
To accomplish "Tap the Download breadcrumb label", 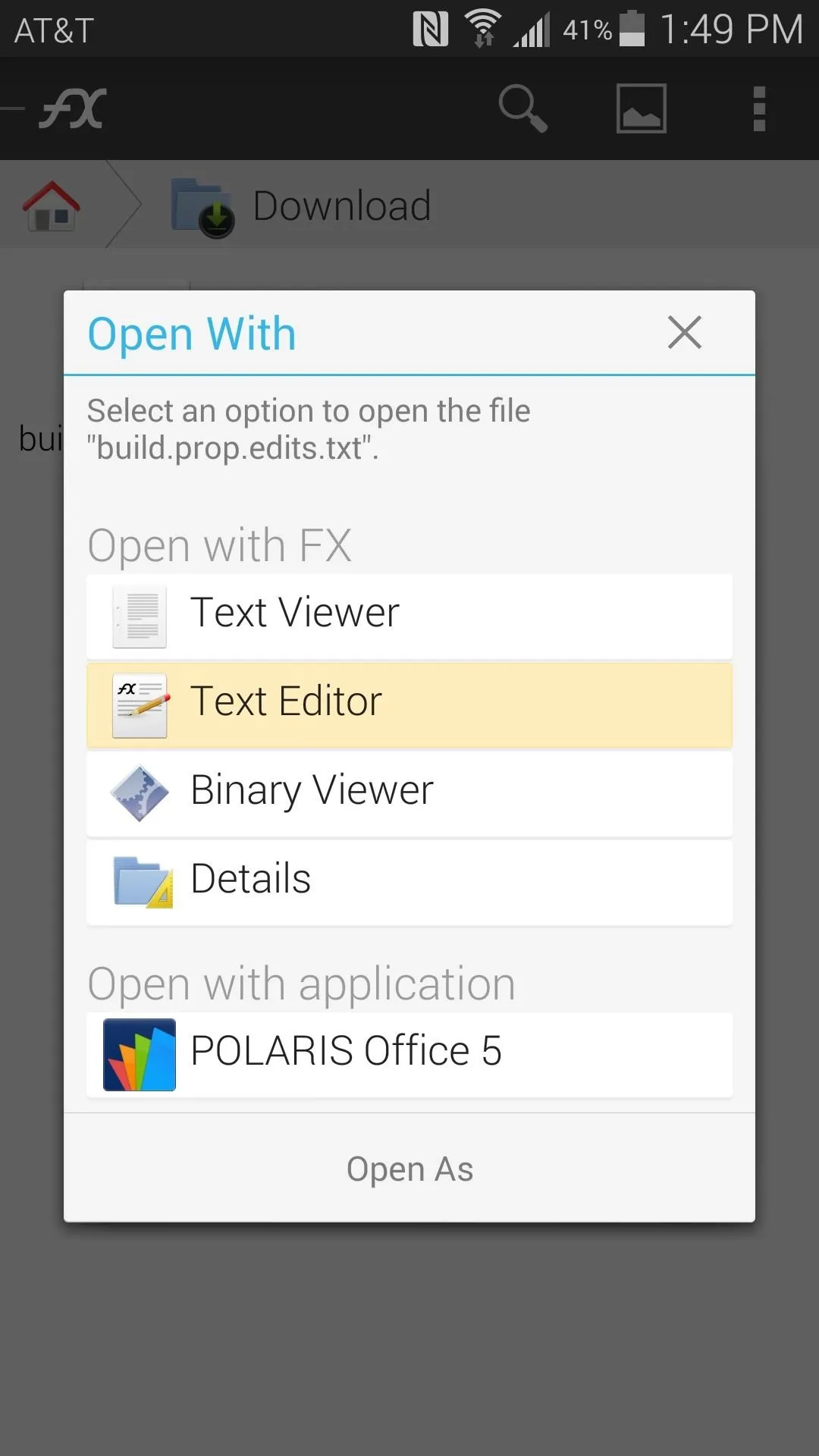I will click(x=342, y=206).
